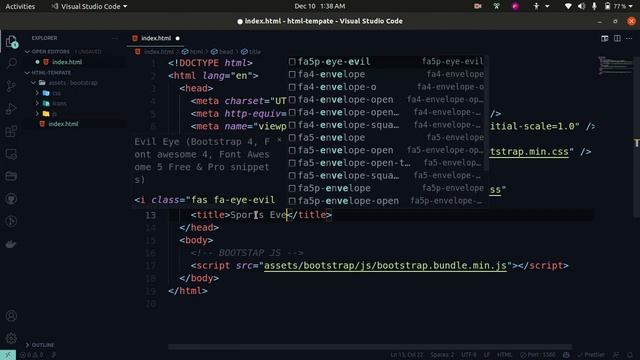The image size is (640, 360).
Task: Click the minimap code preview
Action: (x=615, y=65)
